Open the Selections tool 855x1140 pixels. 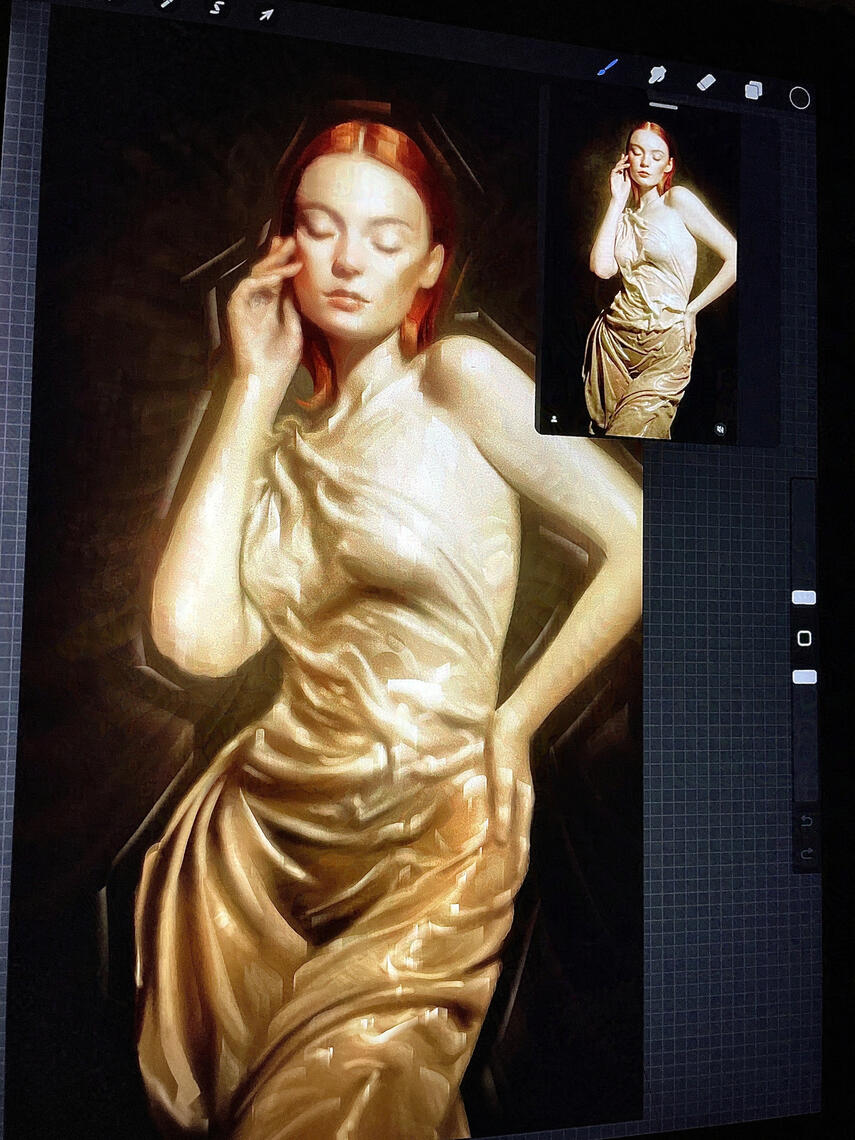click(217, 8)
